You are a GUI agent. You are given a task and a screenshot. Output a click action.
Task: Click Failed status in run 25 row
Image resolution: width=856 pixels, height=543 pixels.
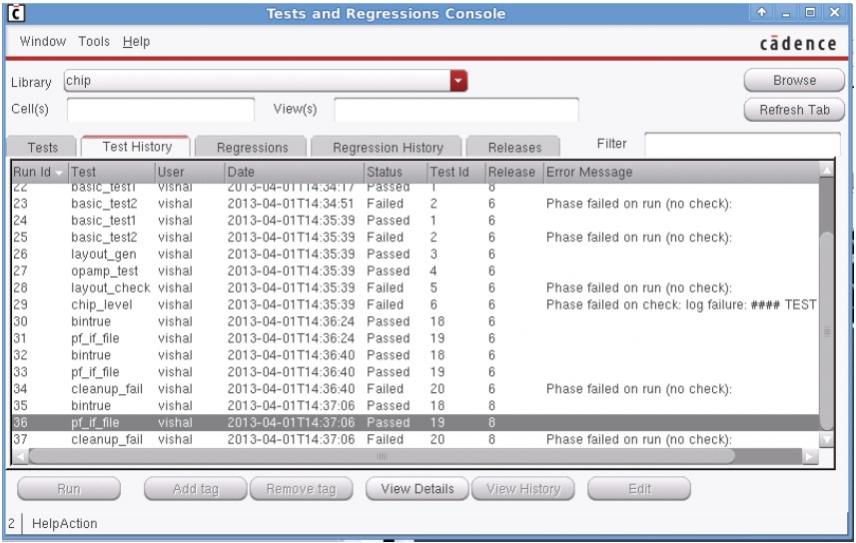[385, 237]
